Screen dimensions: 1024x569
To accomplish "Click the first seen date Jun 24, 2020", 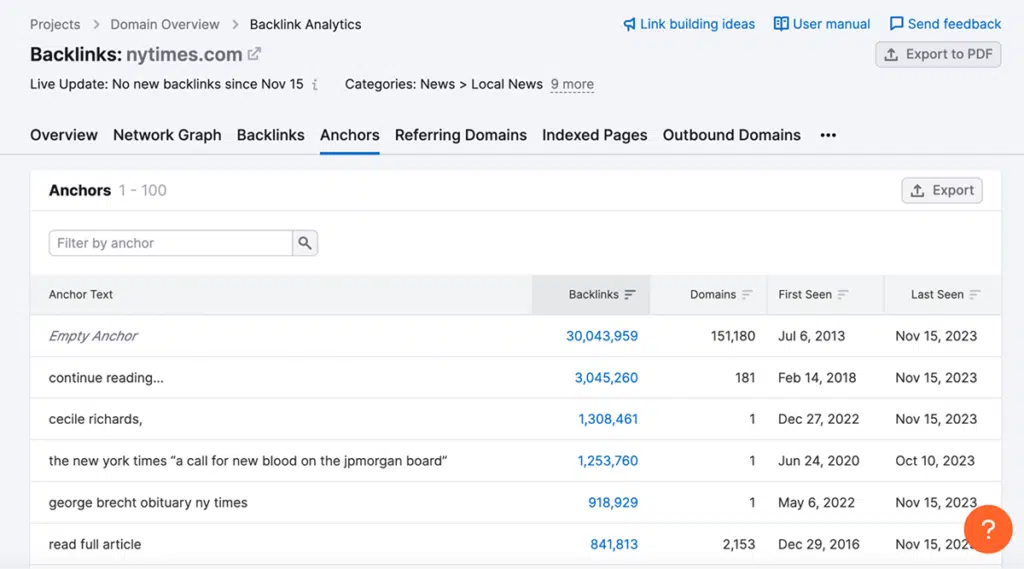I will [x=818, y=461].
